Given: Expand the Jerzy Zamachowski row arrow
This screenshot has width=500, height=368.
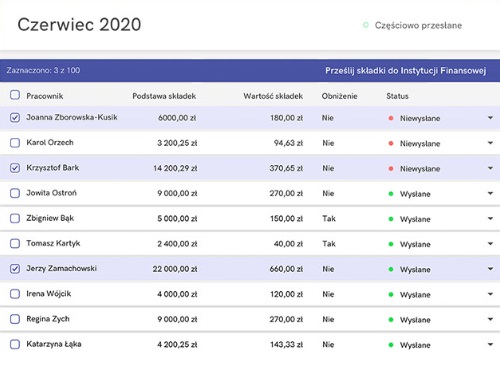Looking at the screenshot, I should click(490, 269).
